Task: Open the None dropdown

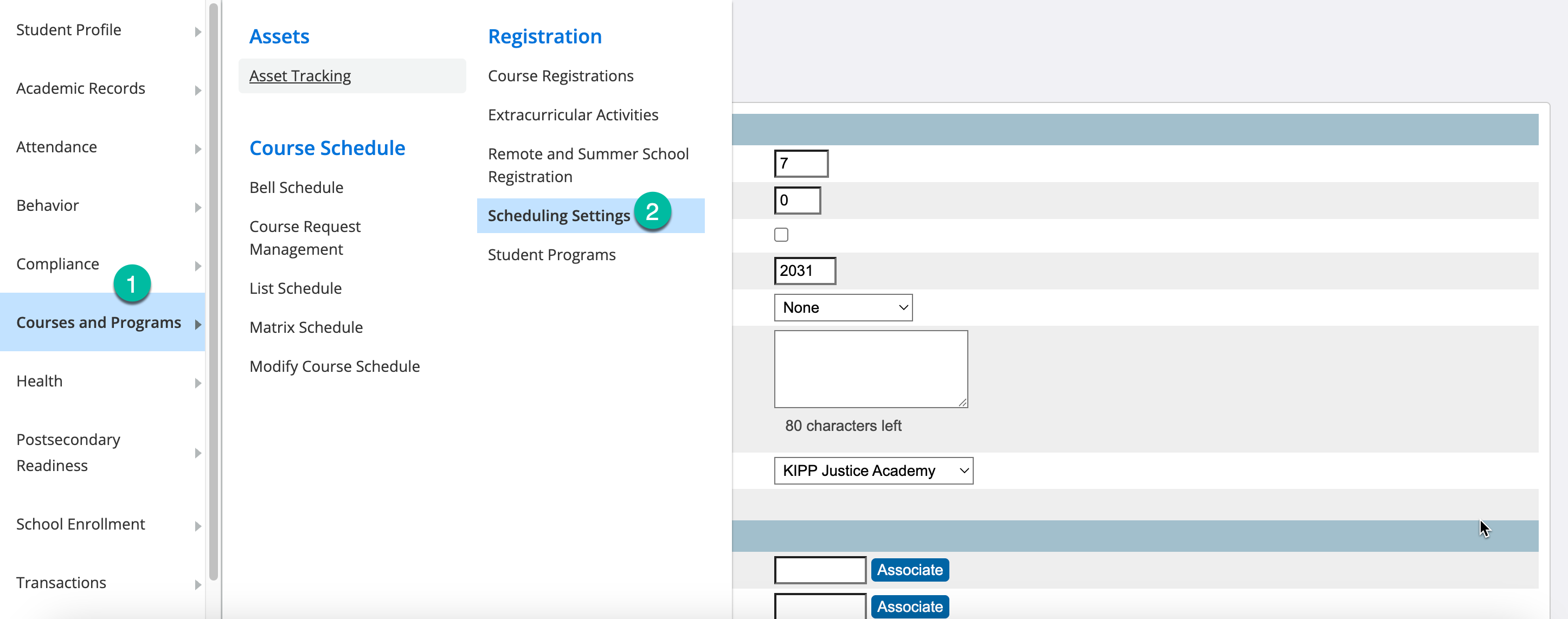Action: (843, 307)
